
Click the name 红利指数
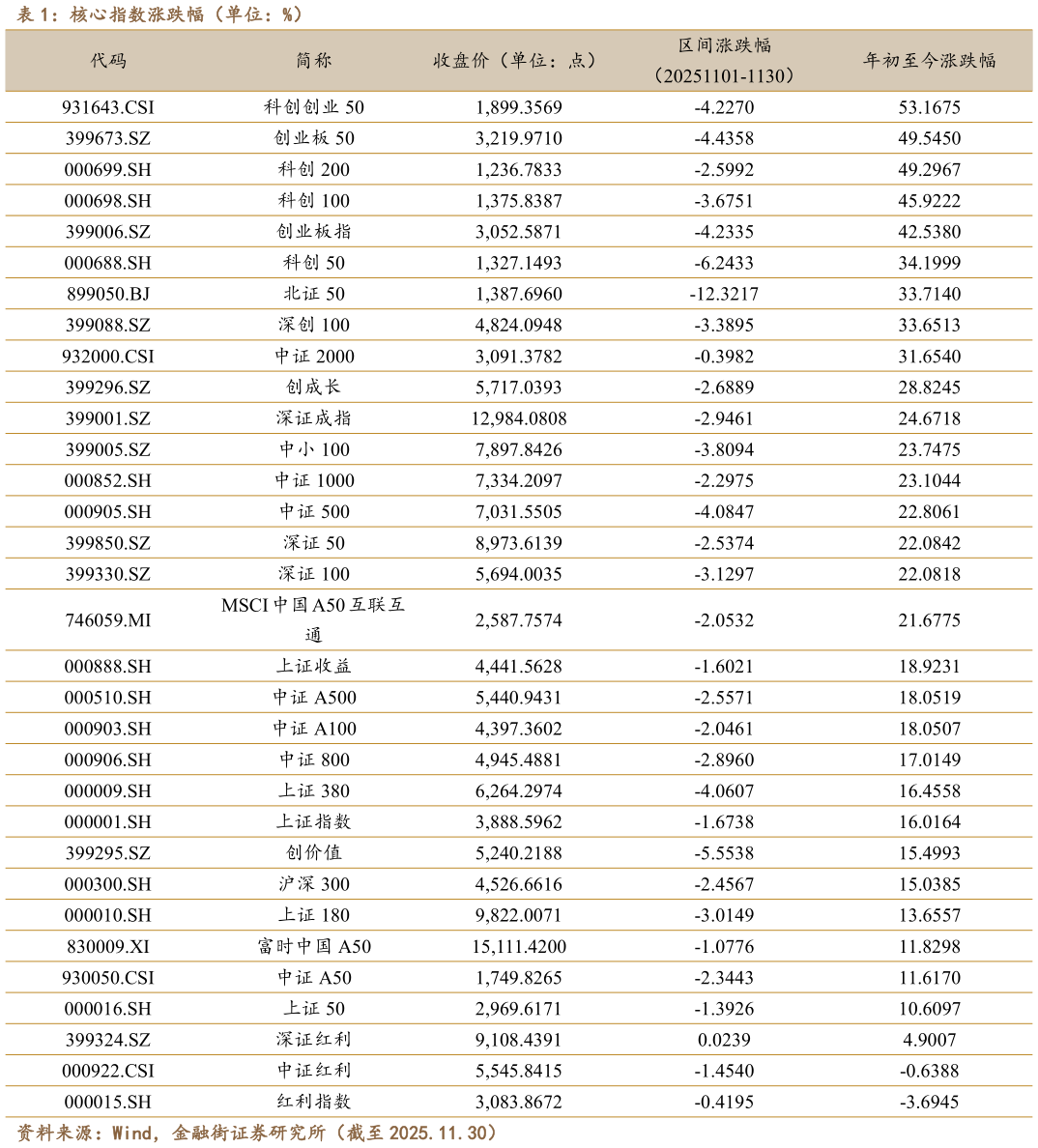314,1102
